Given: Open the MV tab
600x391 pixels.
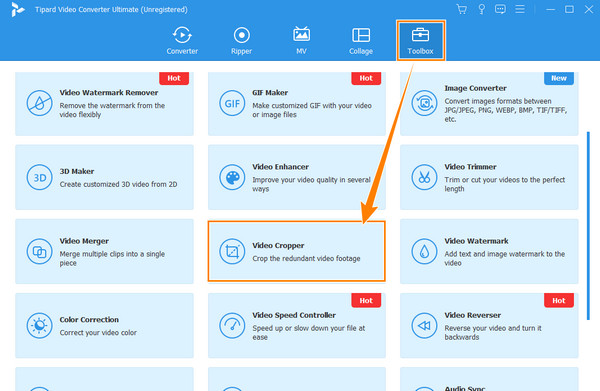Looking at the screenshot, I should 301,41.
